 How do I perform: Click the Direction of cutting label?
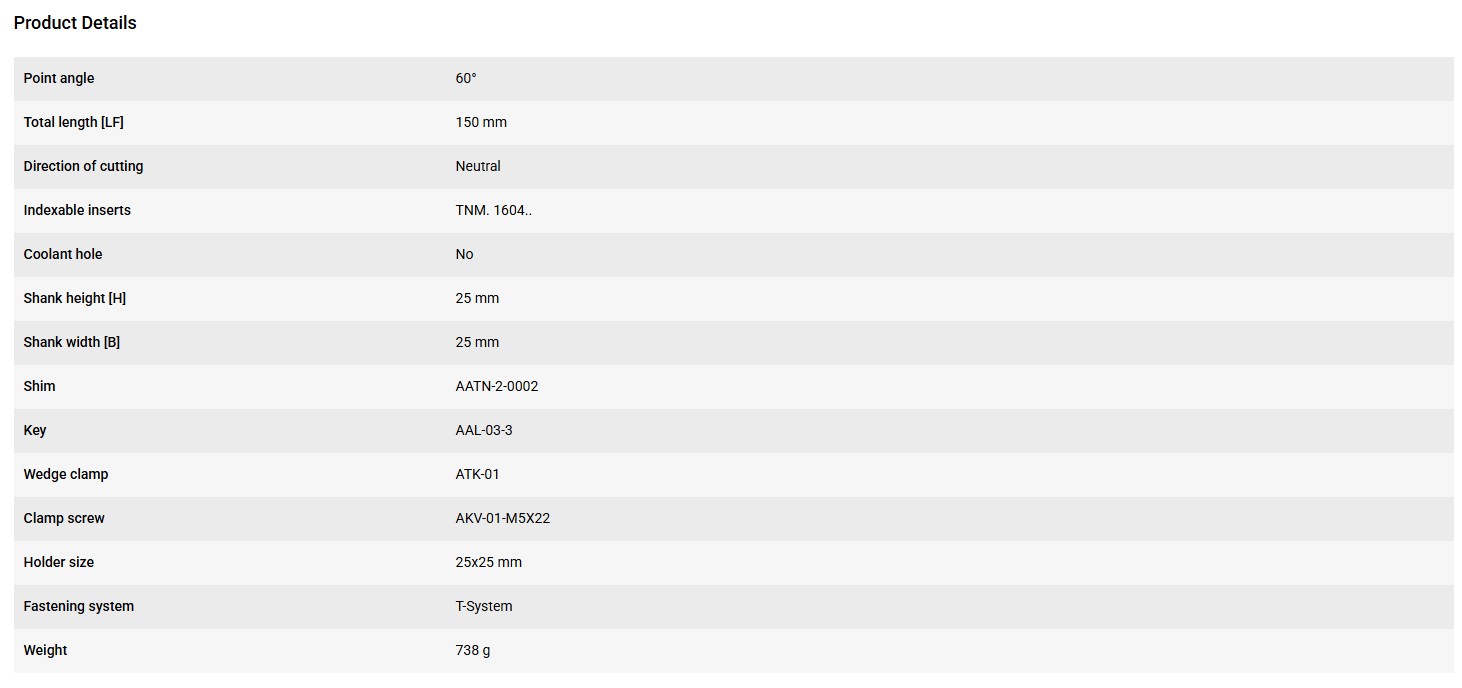click(83, 166)
